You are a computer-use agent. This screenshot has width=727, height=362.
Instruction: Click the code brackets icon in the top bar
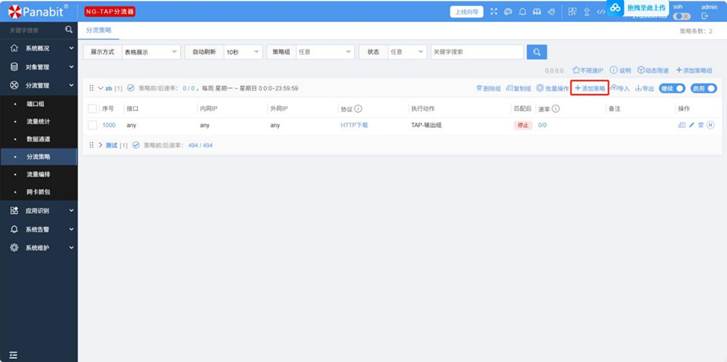tap(601, 12)
